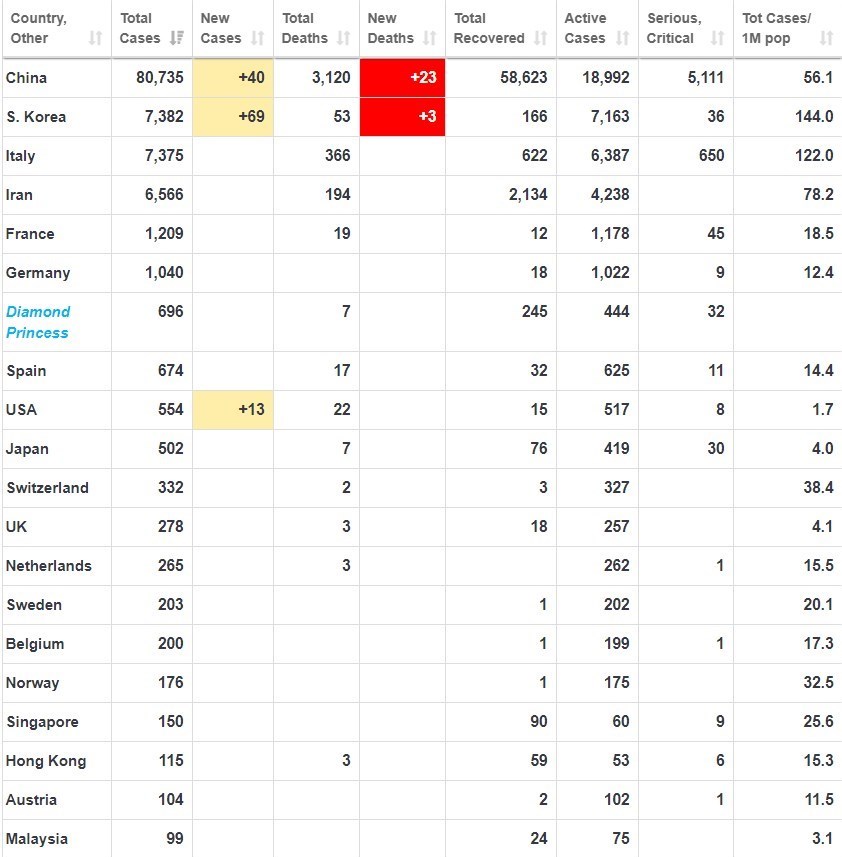Click Tot Cases/1M pop sort icon

pyautogui.click(x=826, y=38)
